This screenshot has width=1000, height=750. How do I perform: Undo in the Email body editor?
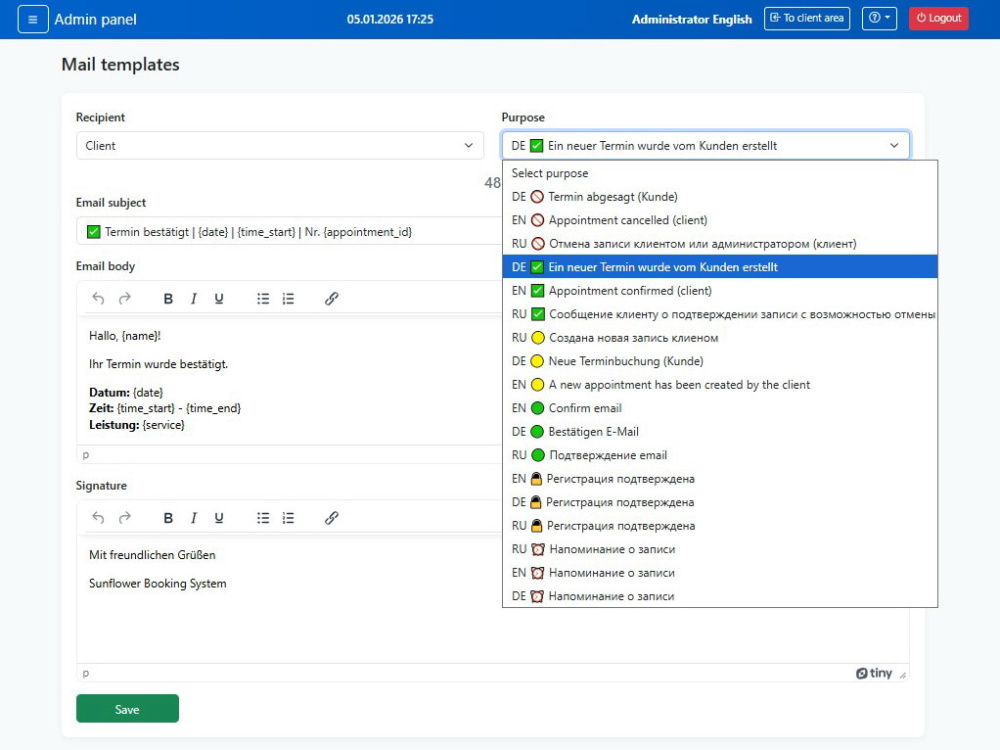[x=98, y=298]
